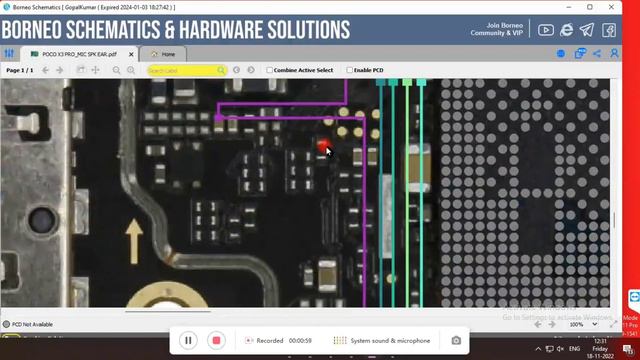The height and width of the screenshot is (360, 640).
Task: Click the network icon in system tray
Action: (x=549, y=349)
